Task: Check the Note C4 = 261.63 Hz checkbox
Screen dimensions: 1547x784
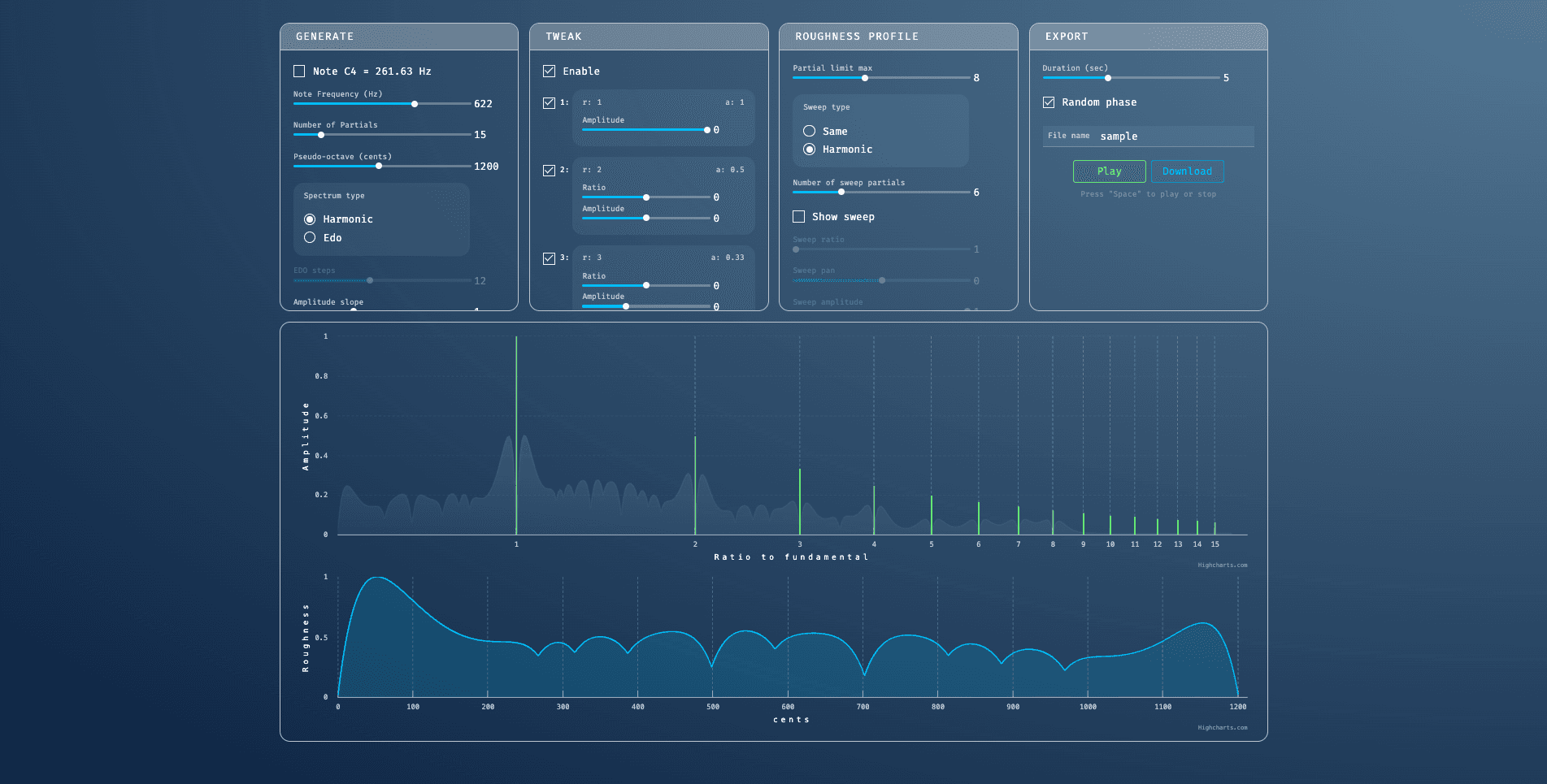Action: pyautogui.click(x=299, y=71)
